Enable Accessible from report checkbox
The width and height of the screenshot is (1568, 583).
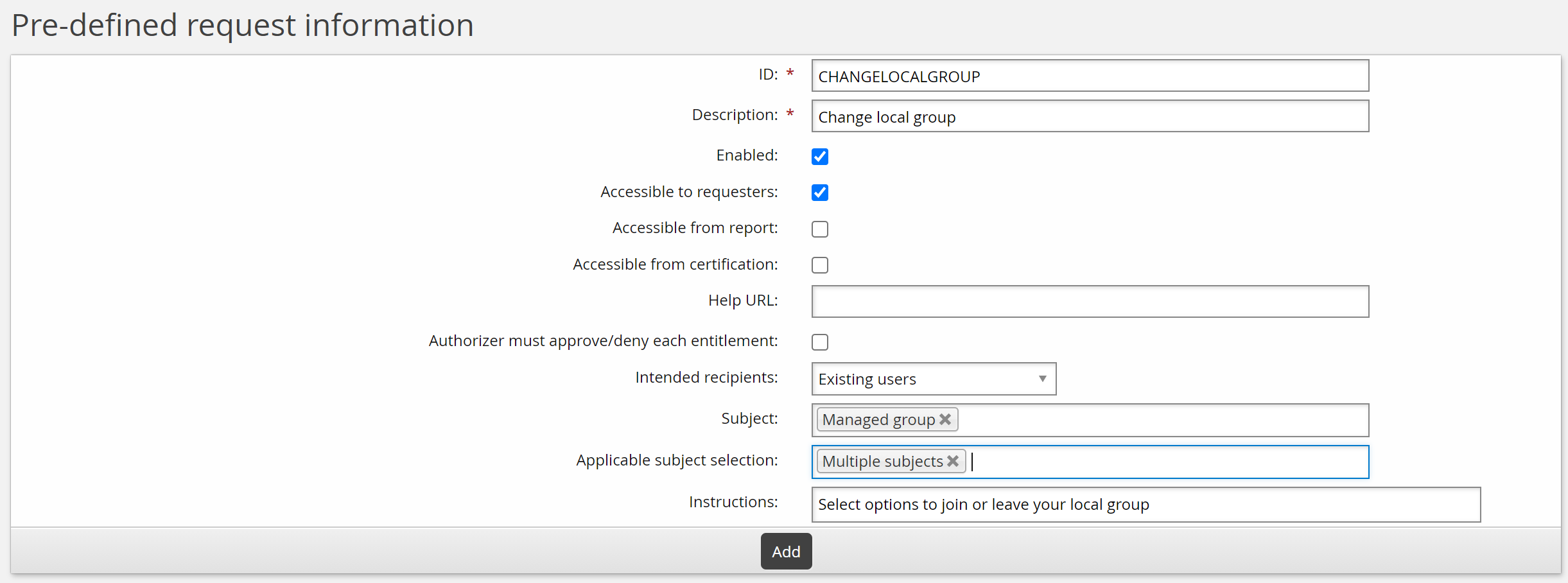820,229
